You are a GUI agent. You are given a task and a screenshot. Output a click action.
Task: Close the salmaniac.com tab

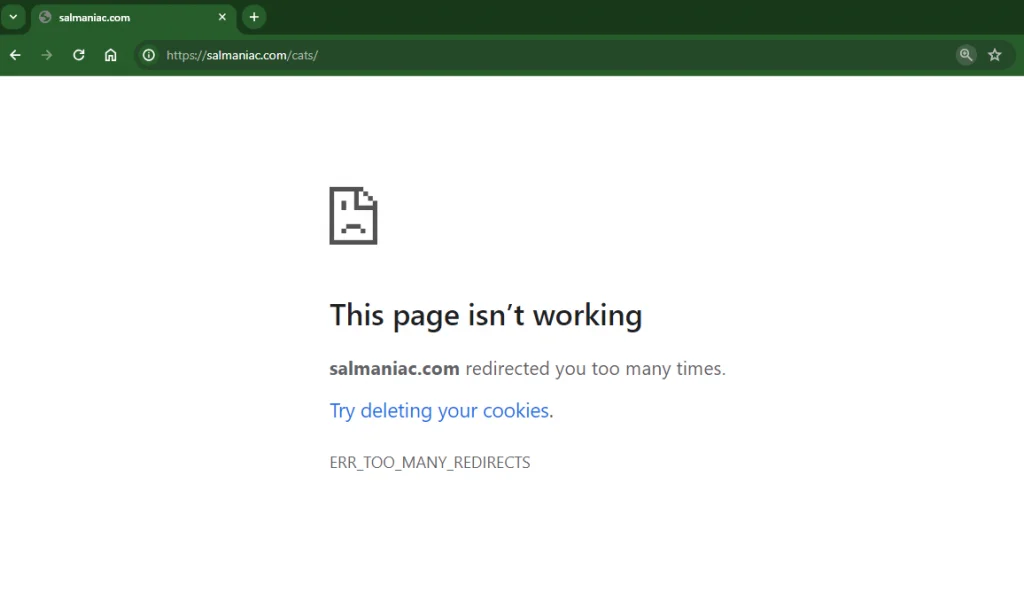click(222, 17)
